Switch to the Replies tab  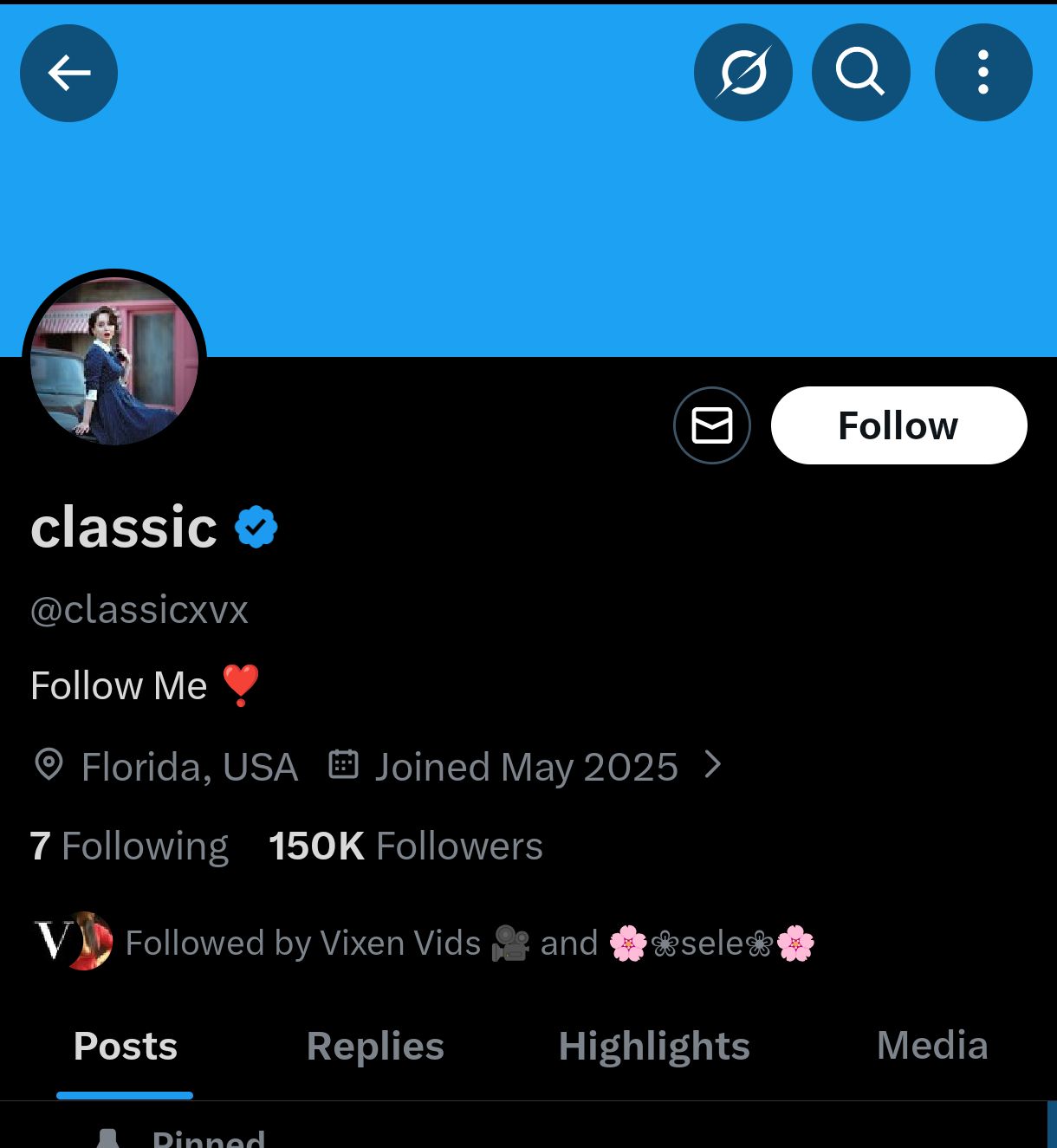[x=374, y=1047]
